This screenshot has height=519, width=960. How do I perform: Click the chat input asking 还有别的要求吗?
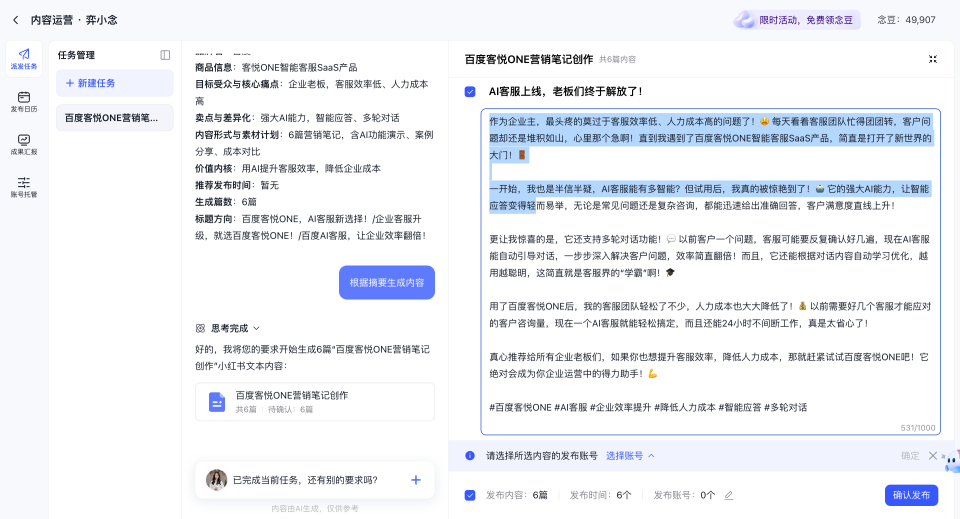305,480
